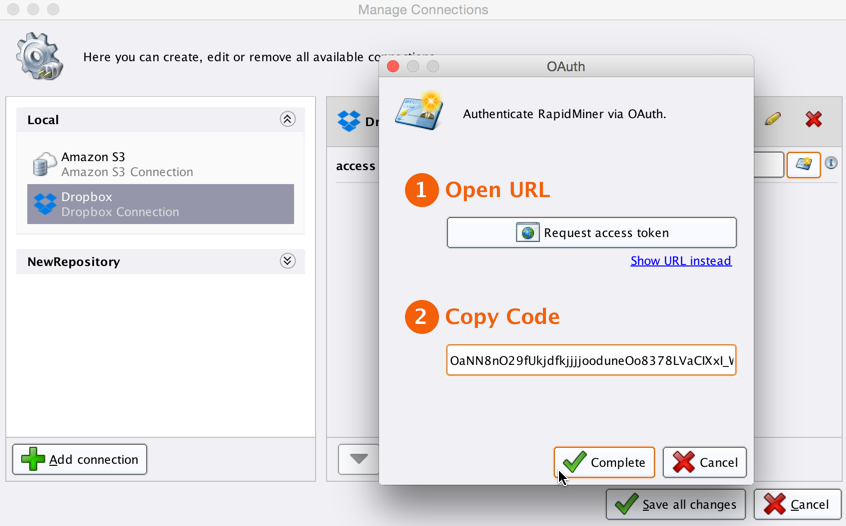Close the OAuth dialog with the red button

(x=393, y=66)
